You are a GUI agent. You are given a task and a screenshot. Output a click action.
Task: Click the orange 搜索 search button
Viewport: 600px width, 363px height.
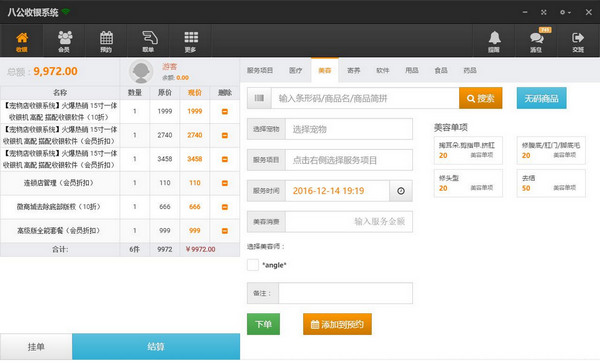tap(481, 98)
